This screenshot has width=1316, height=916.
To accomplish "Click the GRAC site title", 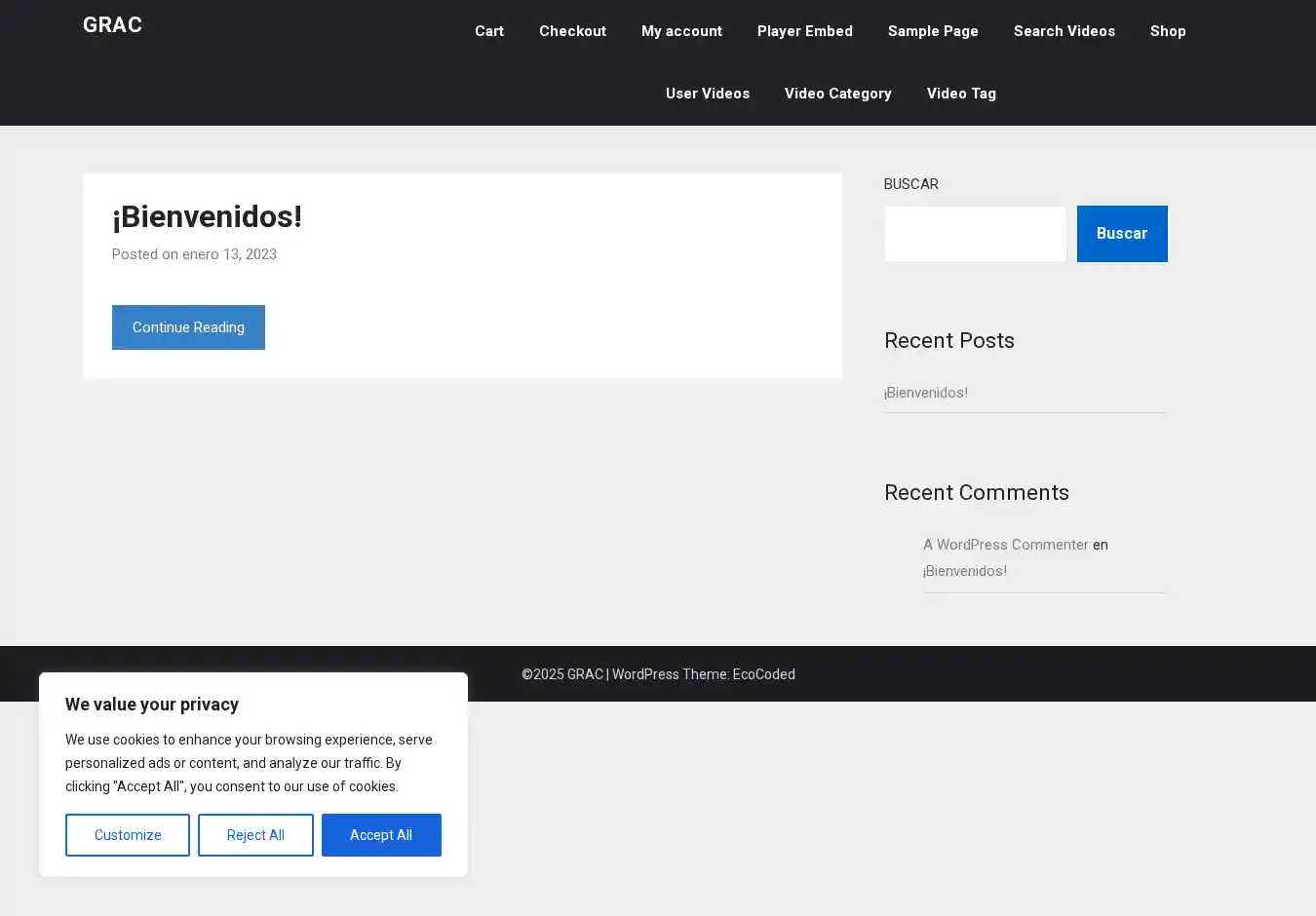I will (x=112, y=25).
